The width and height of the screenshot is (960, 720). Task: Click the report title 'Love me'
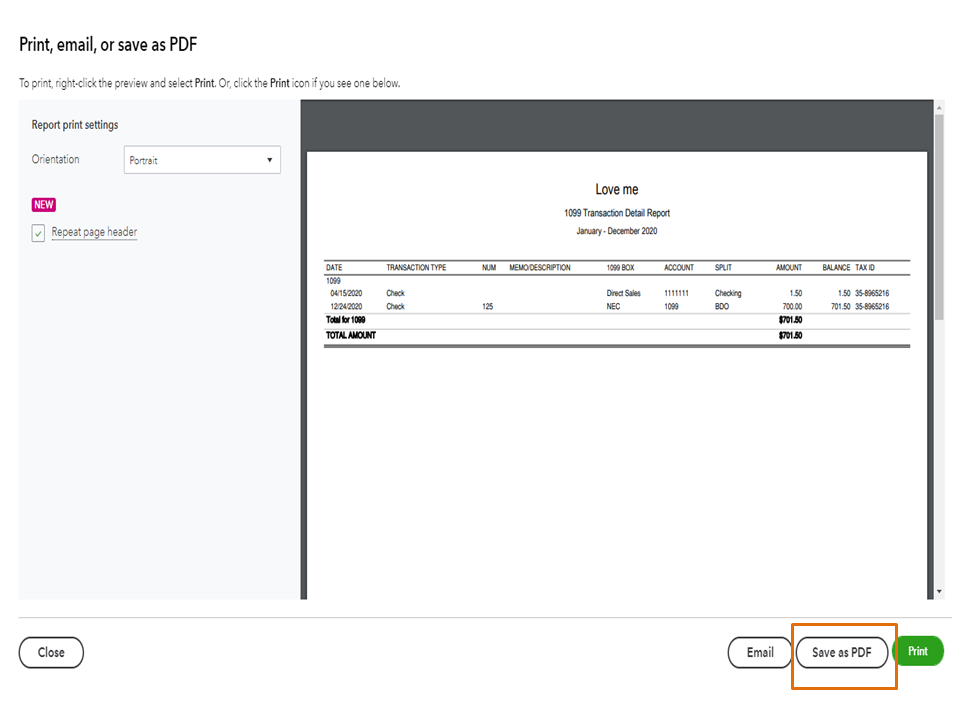tap(617, 189)
